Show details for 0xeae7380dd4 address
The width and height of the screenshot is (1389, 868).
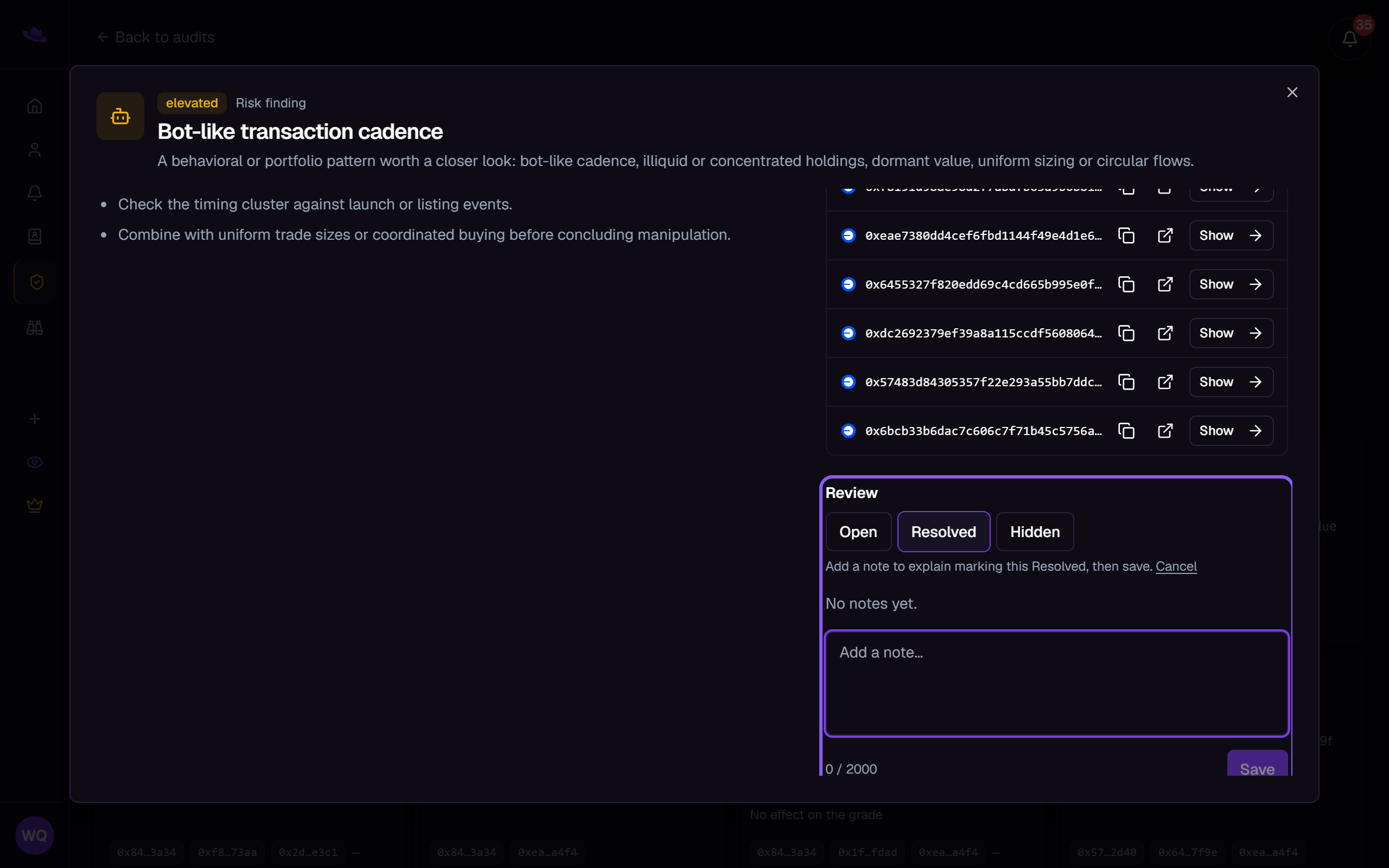tap(1231, 235)
